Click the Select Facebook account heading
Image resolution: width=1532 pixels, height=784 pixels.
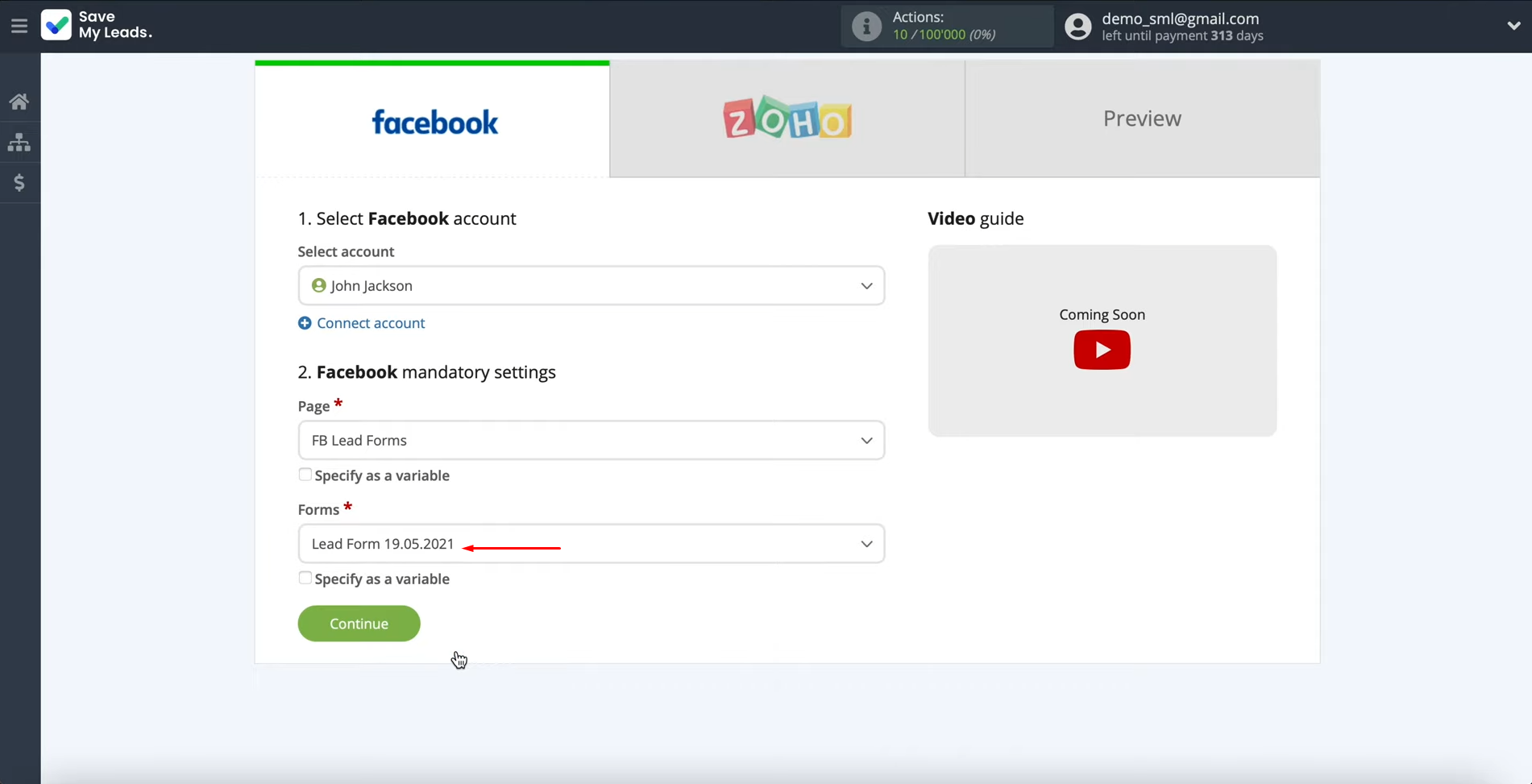coord(407,218)
